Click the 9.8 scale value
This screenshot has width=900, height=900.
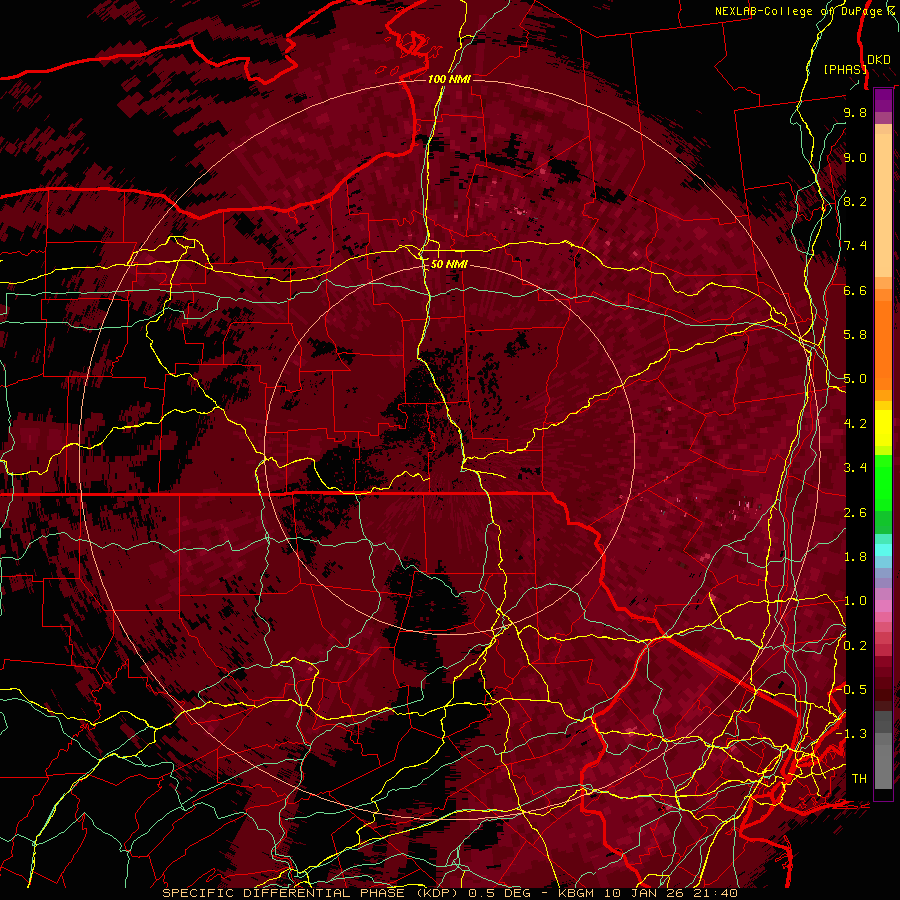coord(855,112)
